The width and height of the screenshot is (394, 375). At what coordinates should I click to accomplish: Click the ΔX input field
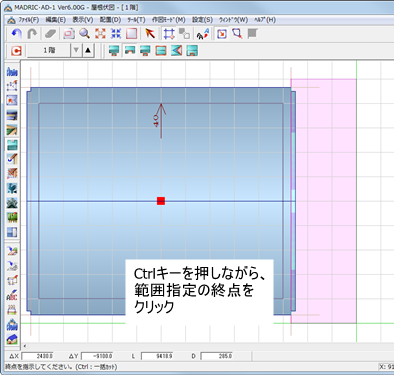38,356
